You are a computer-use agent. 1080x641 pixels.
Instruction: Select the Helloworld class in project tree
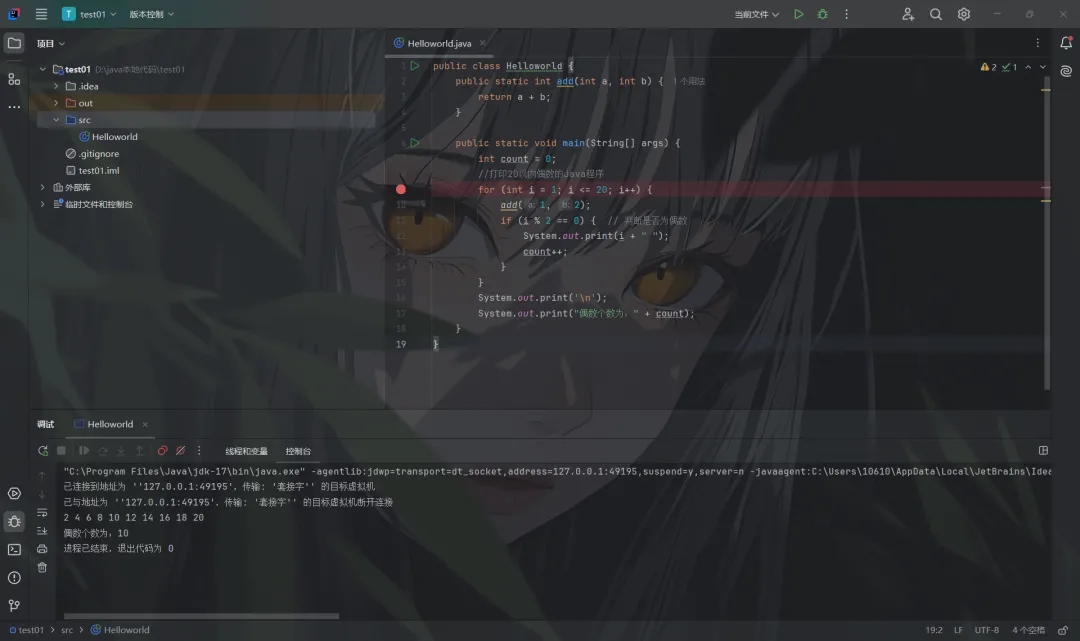tap(108, 136)
